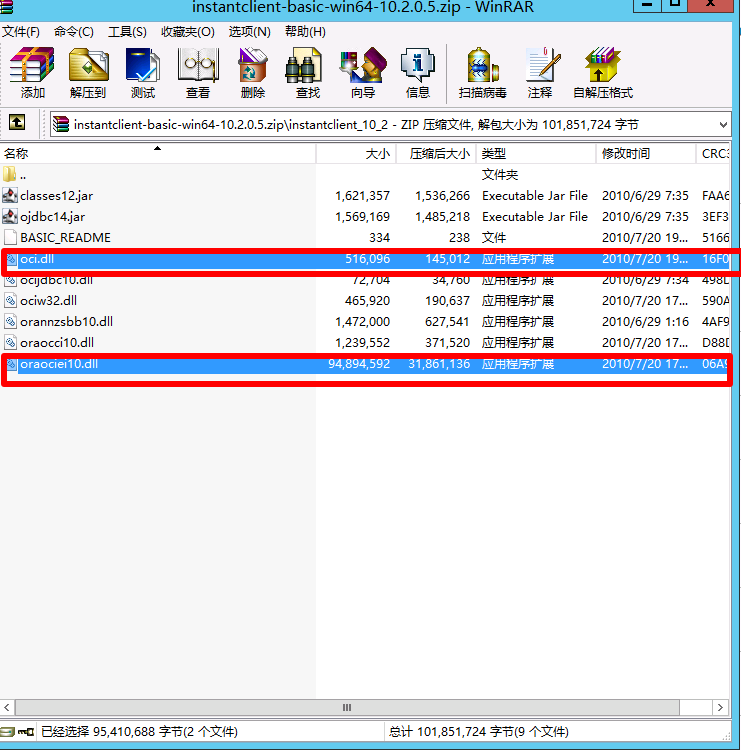Click the 解压到 (Extract To) toolbar icon
The width and height of the screenshot is (741, 750).
tap(88, 65)
